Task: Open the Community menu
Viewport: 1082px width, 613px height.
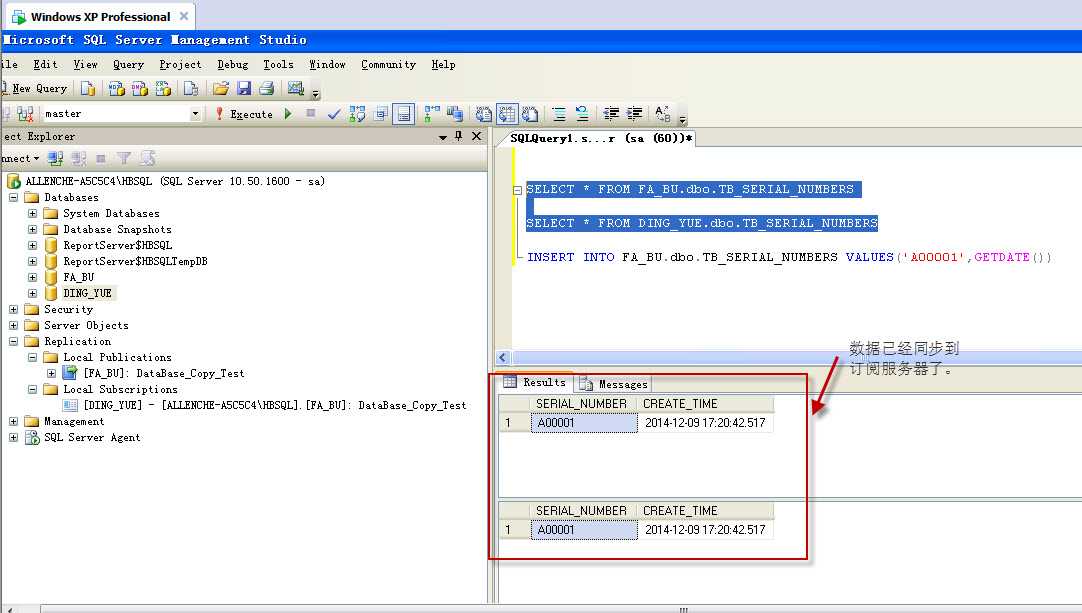Action: point(388,64)
